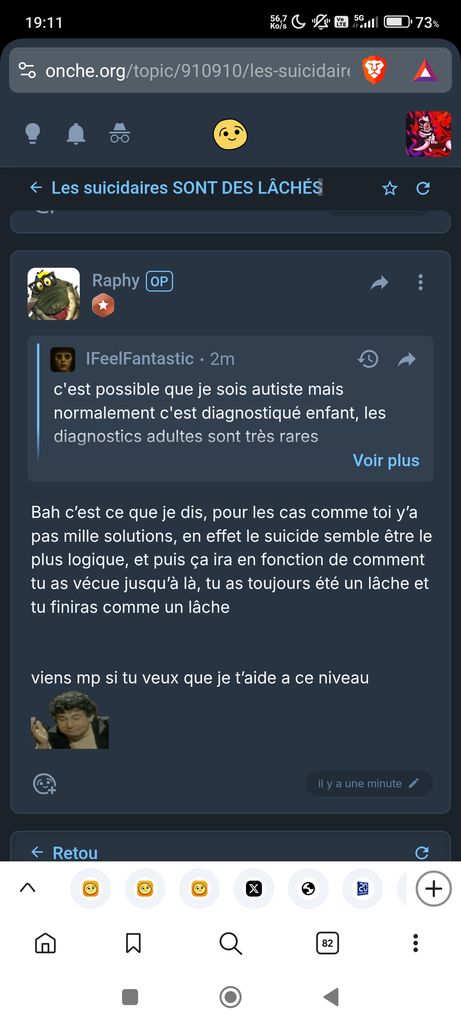The width and height of the screenshot is (461, 1024).
Task: Open the user profile avatar
Action: coord(428,134)
